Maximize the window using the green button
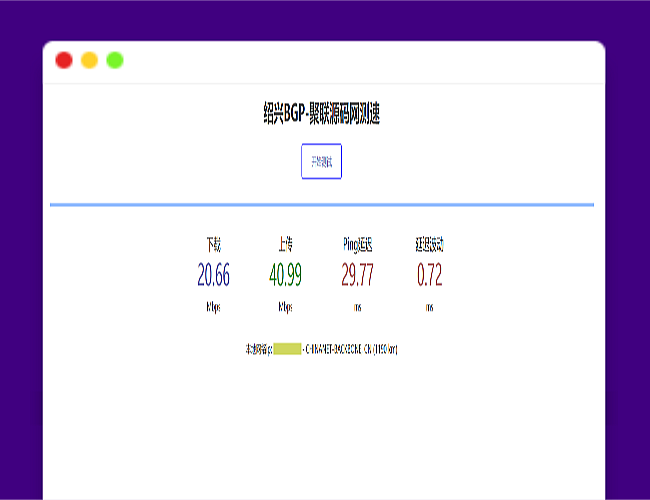The height and width of the screenshot is (500, 650). [115, 60]
